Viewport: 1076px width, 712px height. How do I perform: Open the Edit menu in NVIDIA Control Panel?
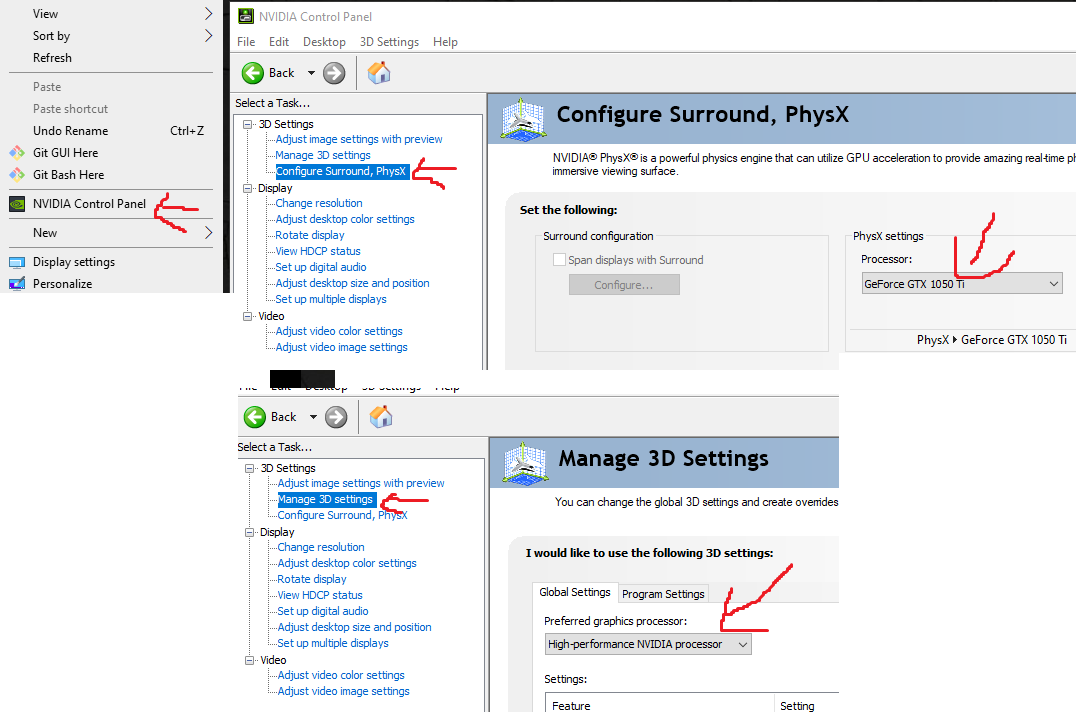[279, 42]
